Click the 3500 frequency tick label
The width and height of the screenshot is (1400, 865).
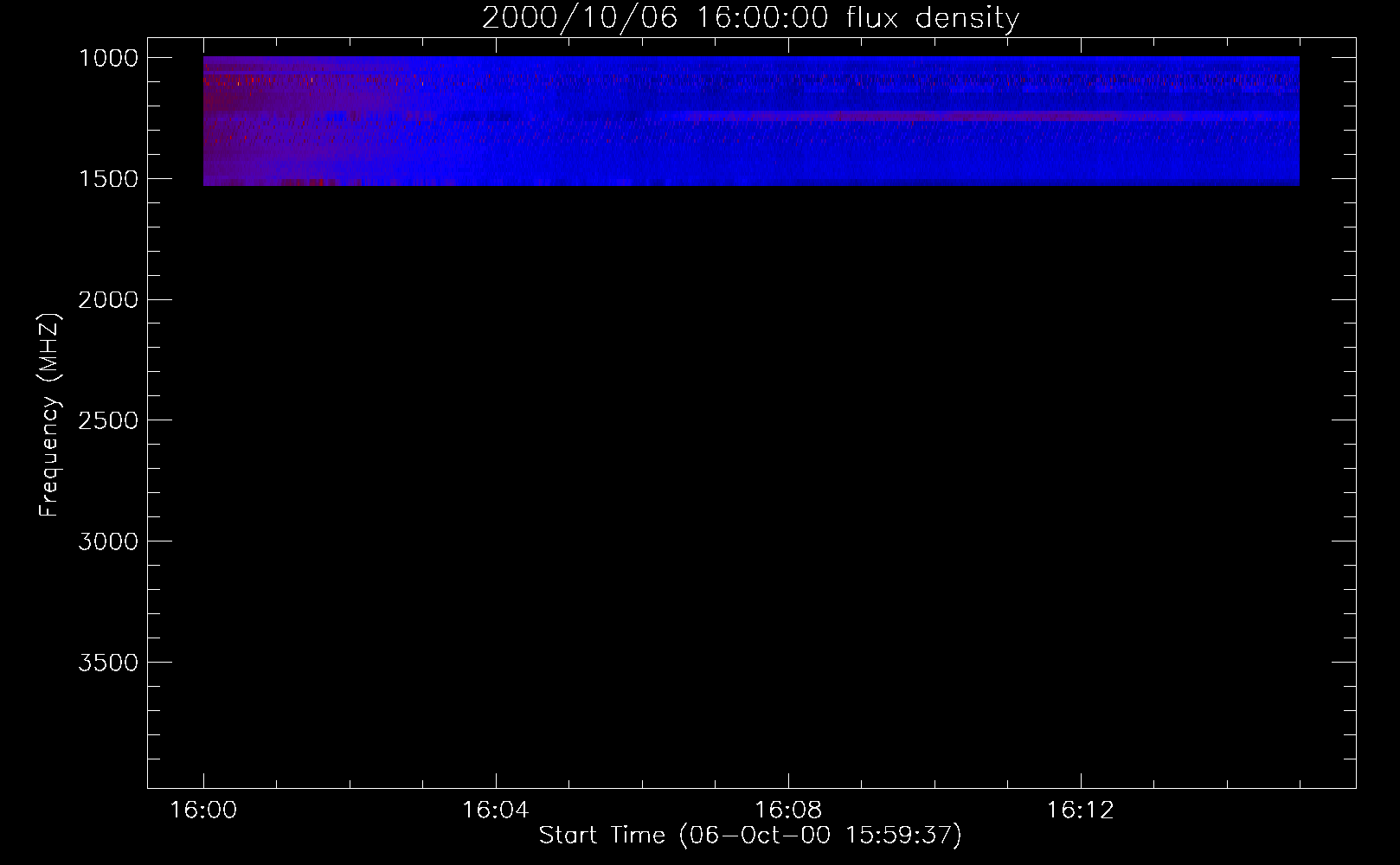pos(108,663)
